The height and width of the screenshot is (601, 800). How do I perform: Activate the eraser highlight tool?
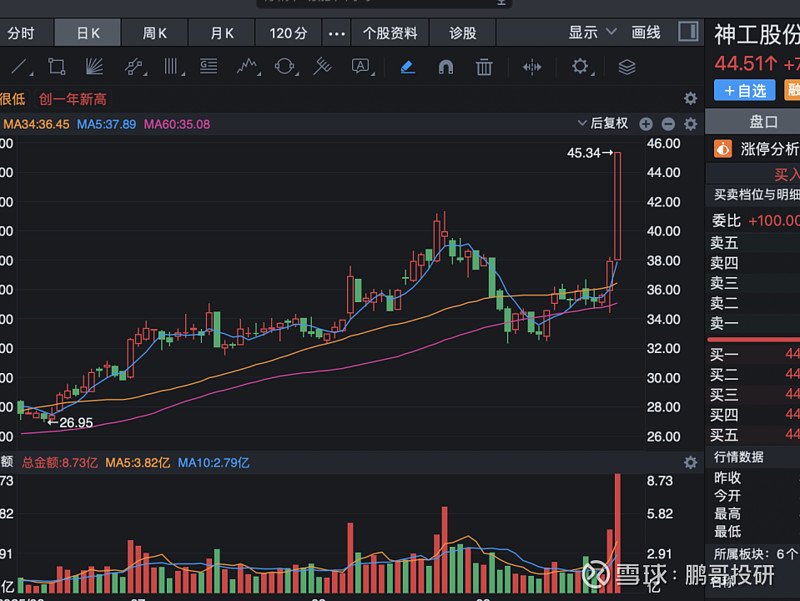[407, 67]
